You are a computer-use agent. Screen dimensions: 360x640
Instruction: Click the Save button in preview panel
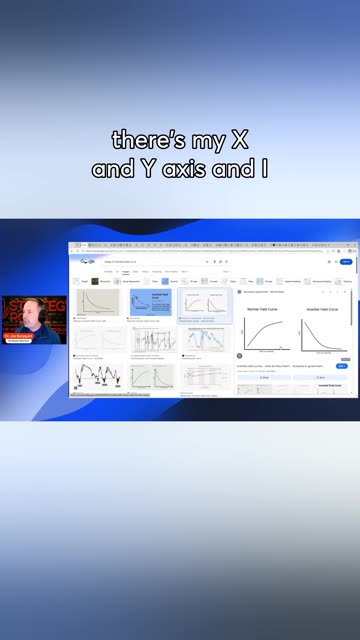click(x=320, y=378)
